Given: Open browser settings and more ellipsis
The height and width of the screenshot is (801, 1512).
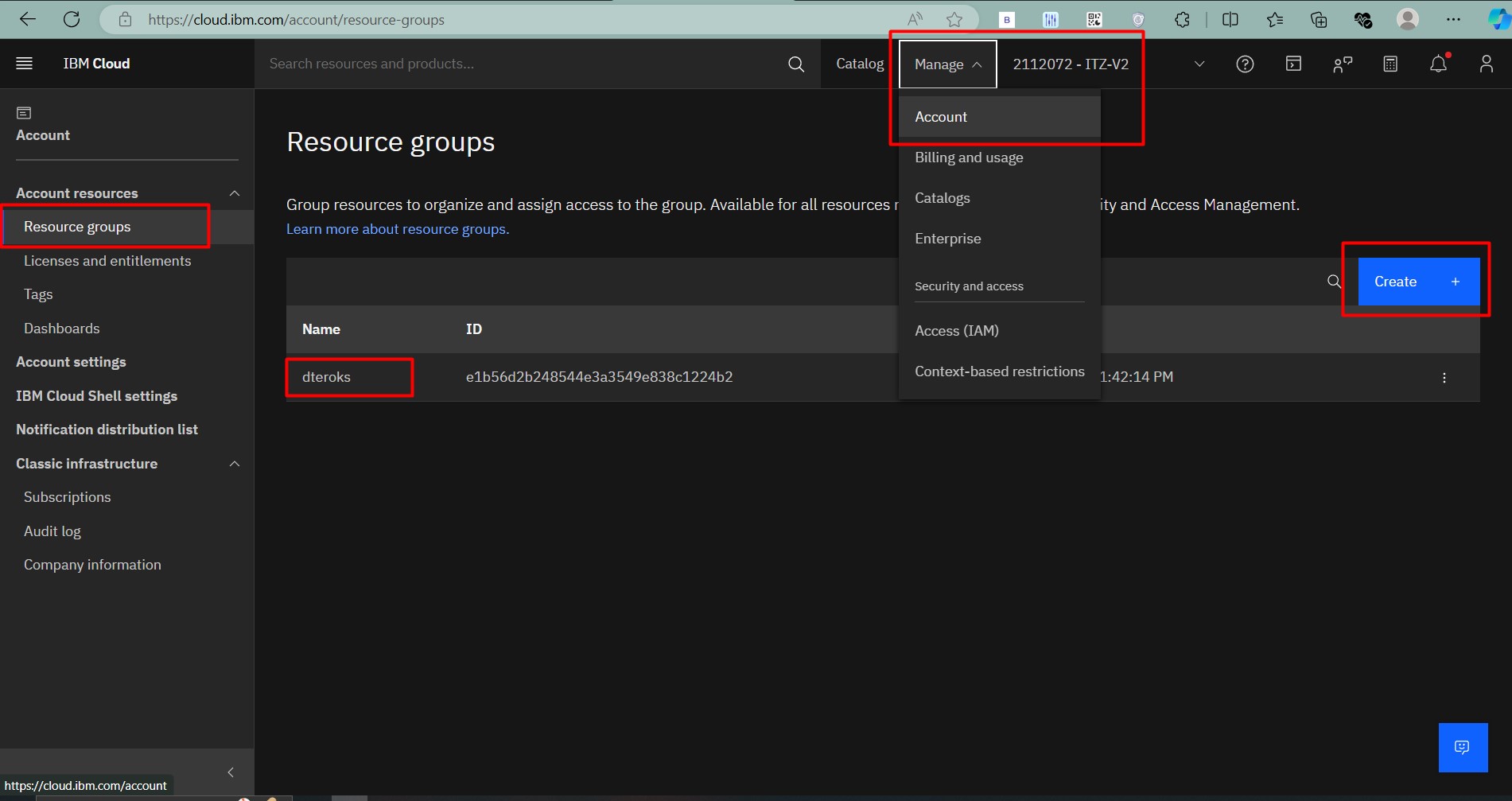Looking at the screenshot, I should tap(1453, 19).
